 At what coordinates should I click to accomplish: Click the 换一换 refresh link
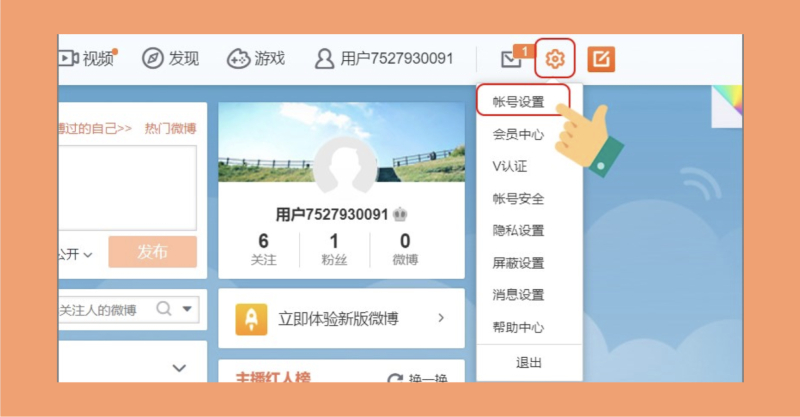coord(418,379)
